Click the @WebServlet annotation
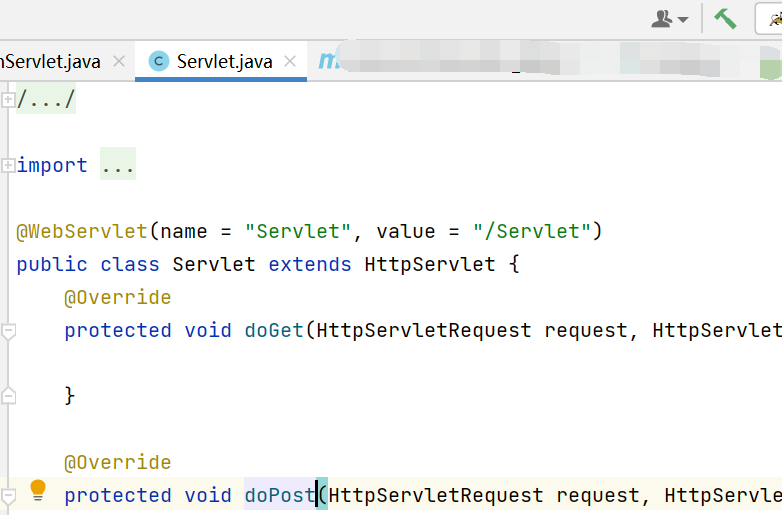This screenshot has height=515, width=782. coord(82,231)
